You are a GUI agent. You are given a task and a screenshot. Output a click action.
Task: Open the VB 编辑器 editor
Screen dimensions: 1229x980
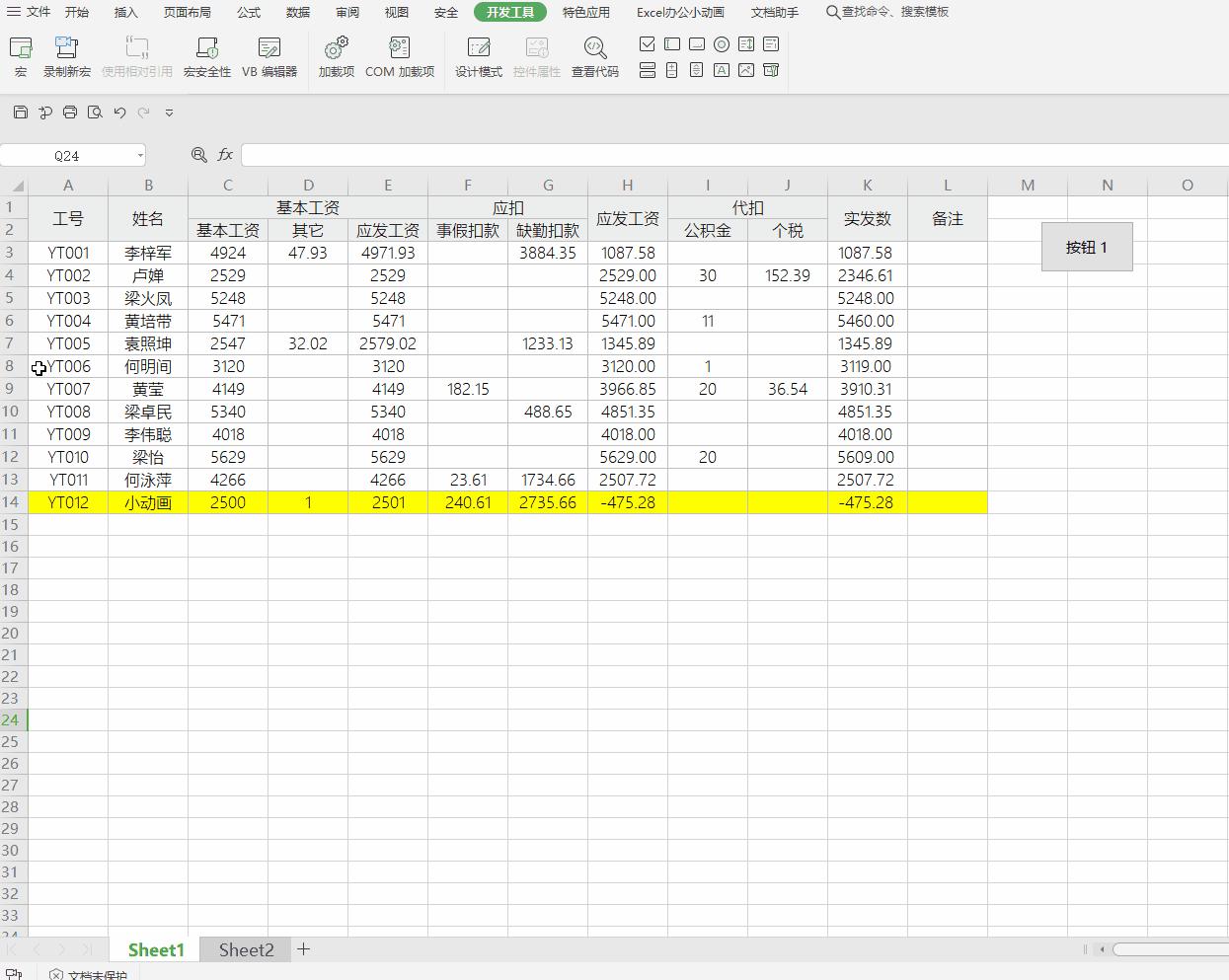pyautogui.click(x=269, y=56)
